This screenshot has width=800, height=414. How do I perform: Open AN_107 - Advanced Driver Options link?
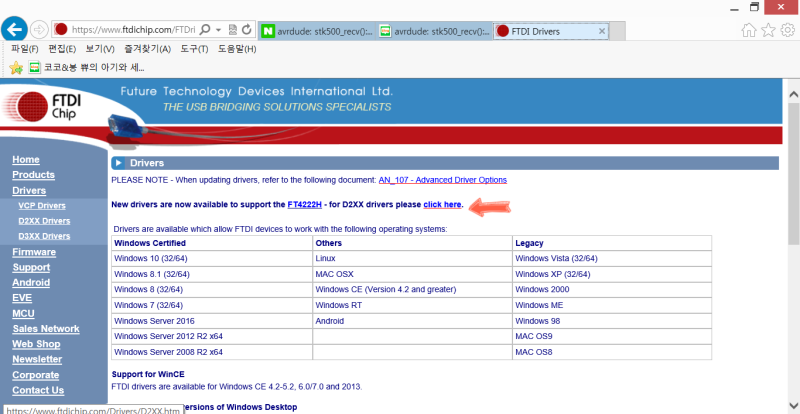tap(443, 180)
